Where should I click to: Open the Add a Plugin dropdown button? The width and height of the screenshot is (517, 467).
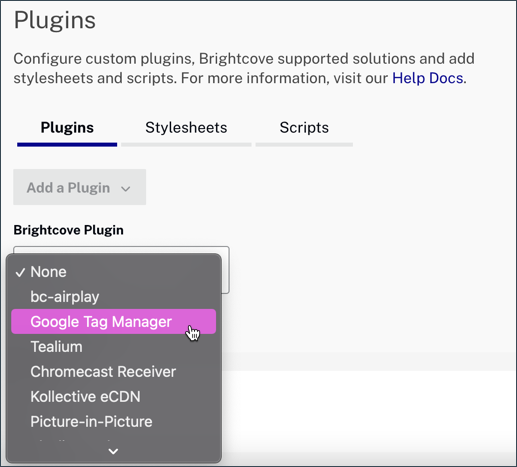[79, 187]
